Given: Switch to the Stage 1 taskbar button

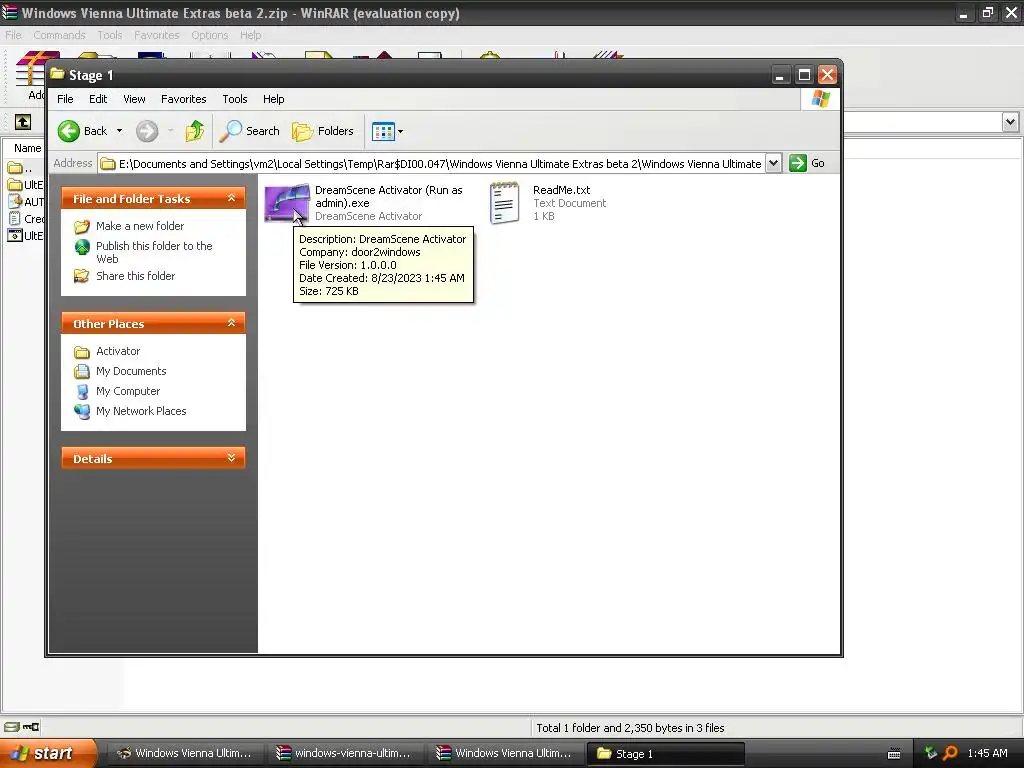Looking at the screenshot, I should [x=665, y=754].
